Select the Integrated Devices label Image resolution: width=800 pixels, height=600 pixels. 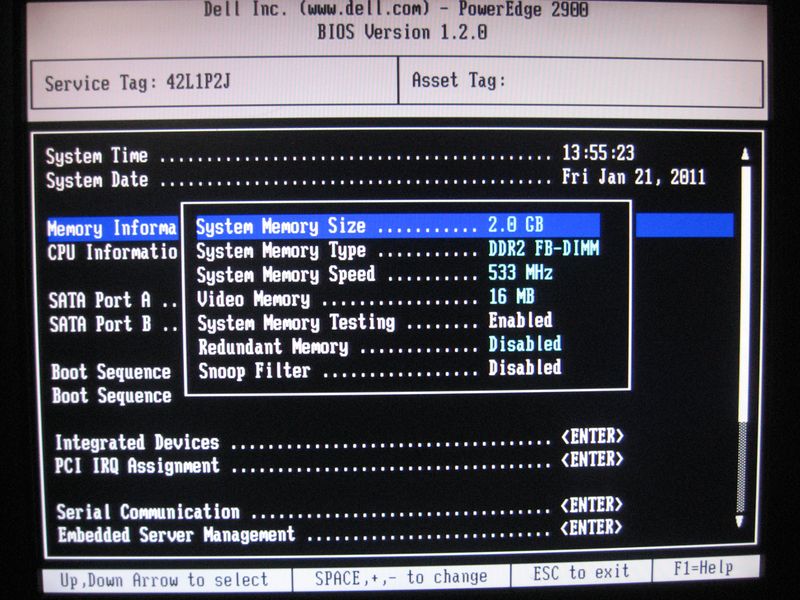tap(137, 442)
